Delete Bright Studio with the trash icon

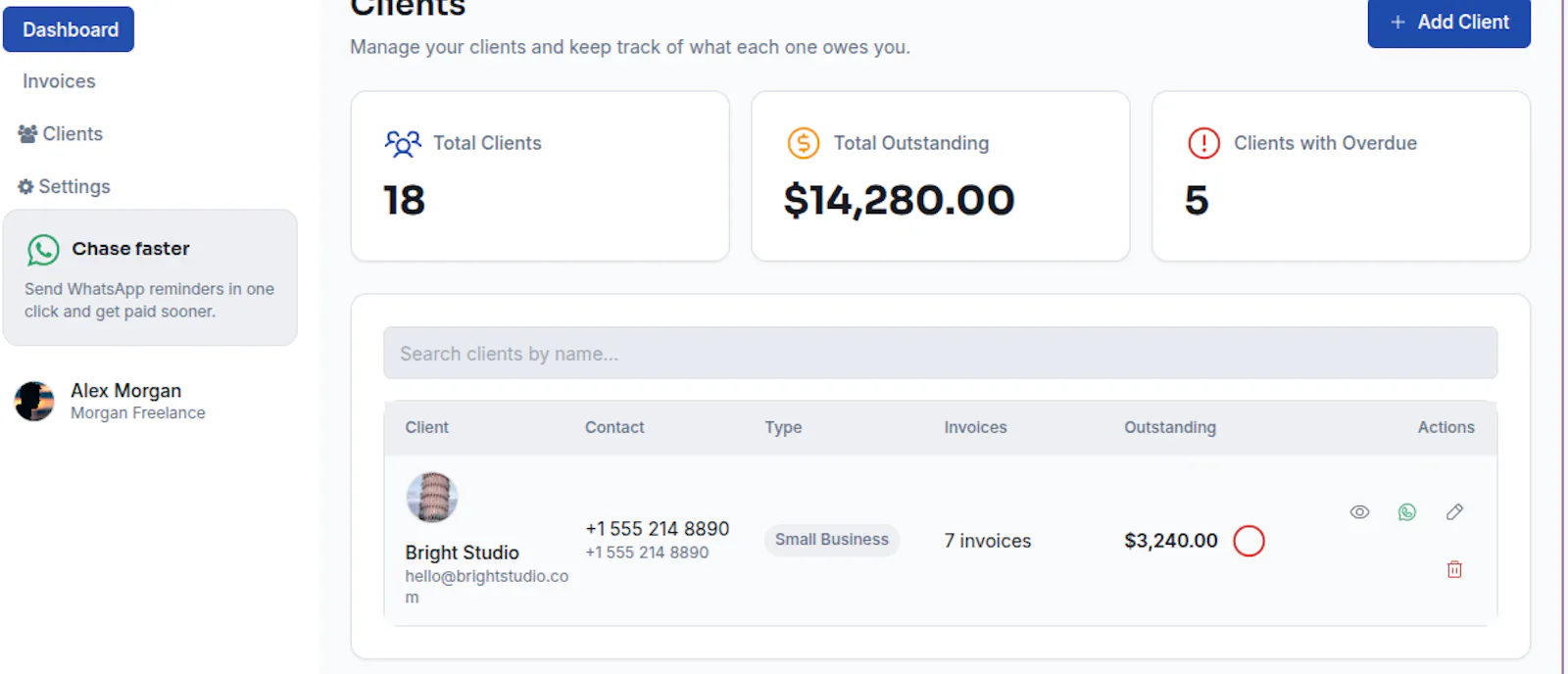pos(1454,569)
